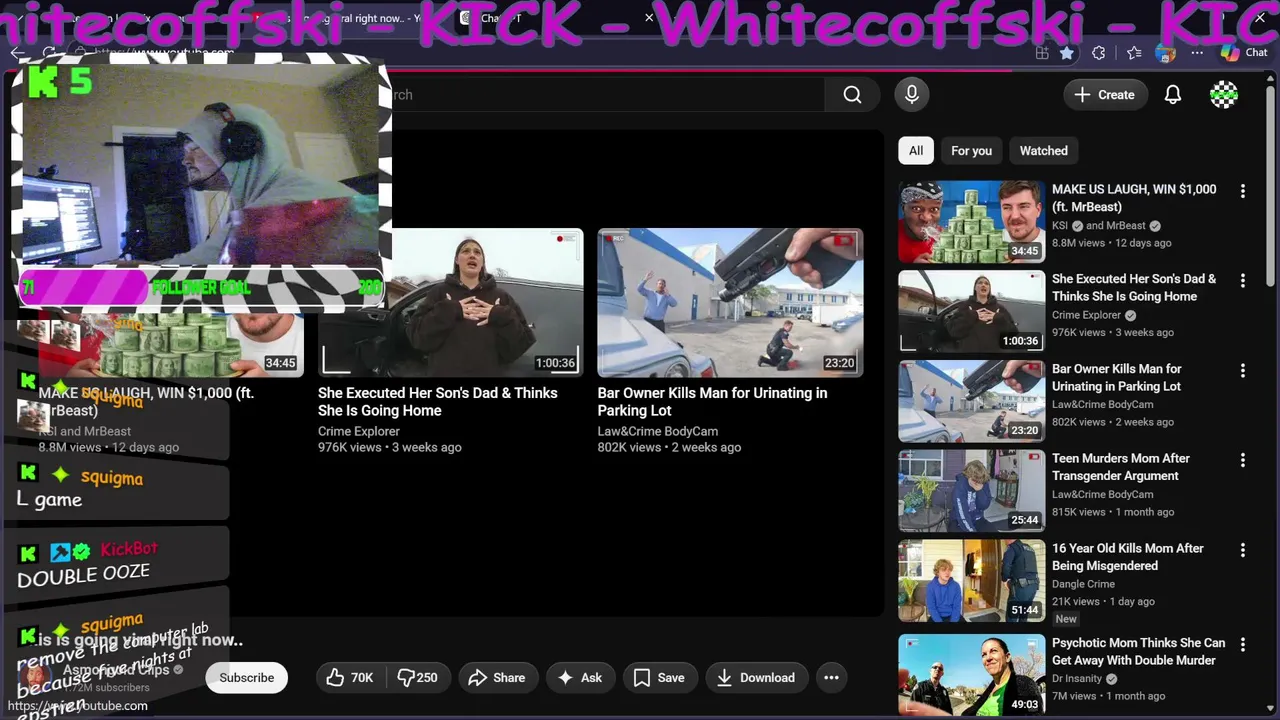Screen dimensions: 1280x720
Task: Click the add-to-apps grid icon in address bar
Action: (1042, 53)
